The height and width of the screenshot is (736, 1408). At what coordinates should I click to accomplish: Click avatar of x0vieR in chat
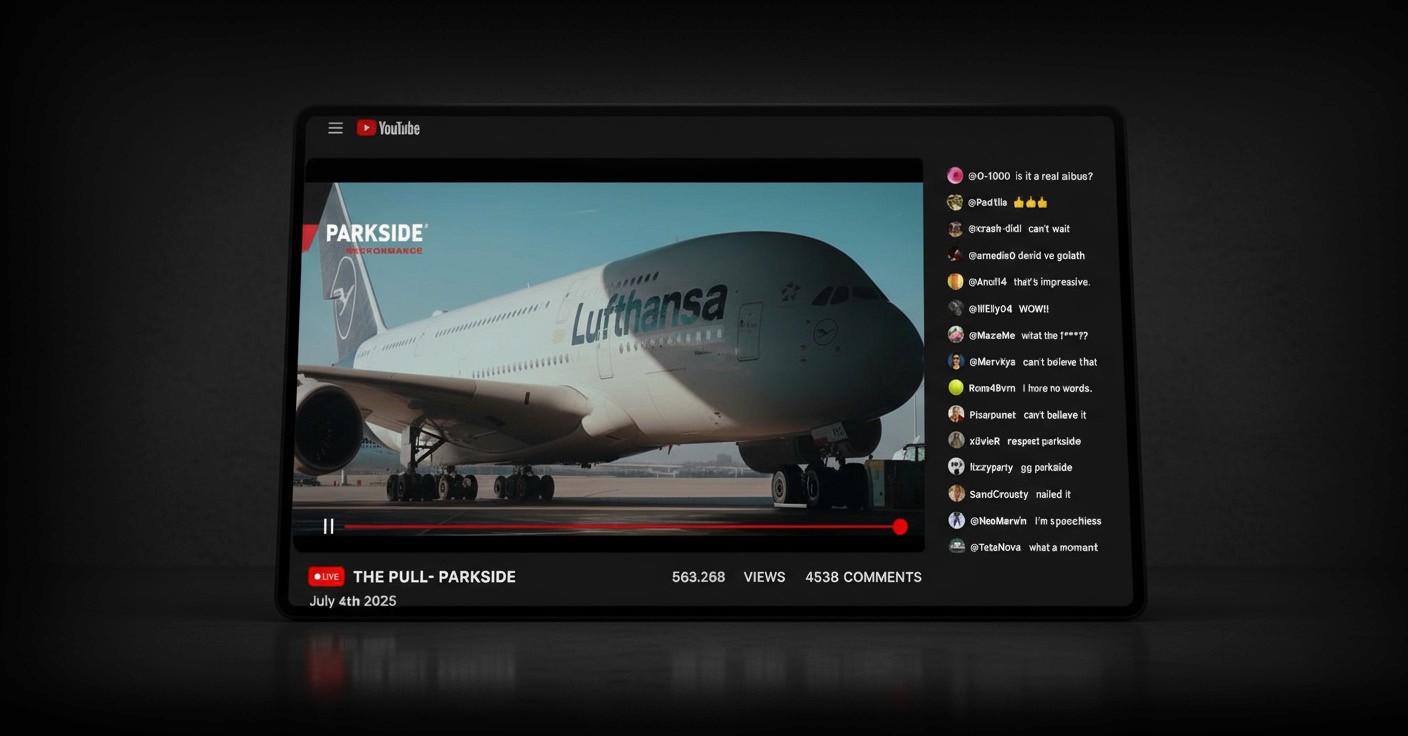coord(955,441)
